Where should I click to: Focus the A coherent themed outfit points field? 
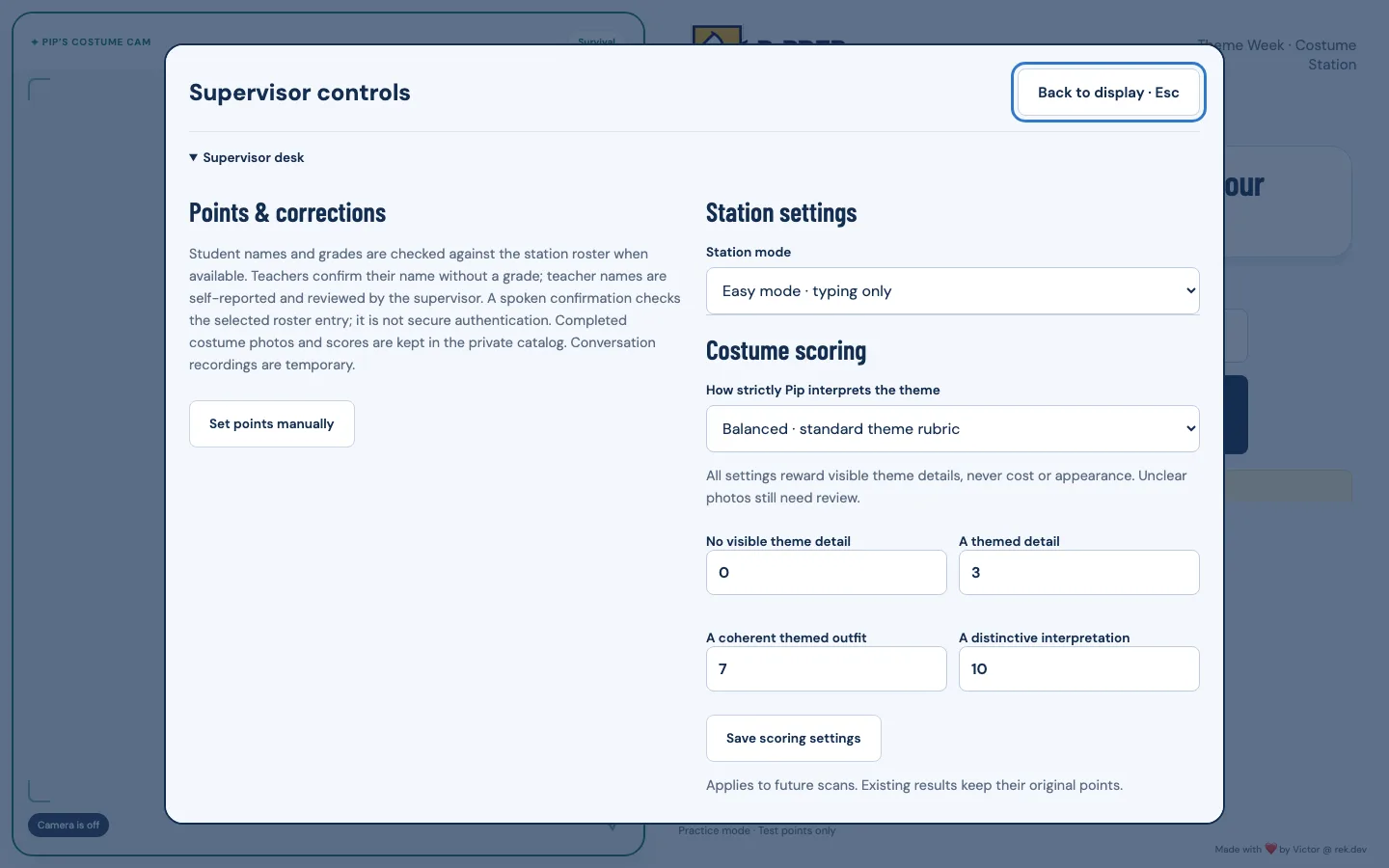pos(827,668)
